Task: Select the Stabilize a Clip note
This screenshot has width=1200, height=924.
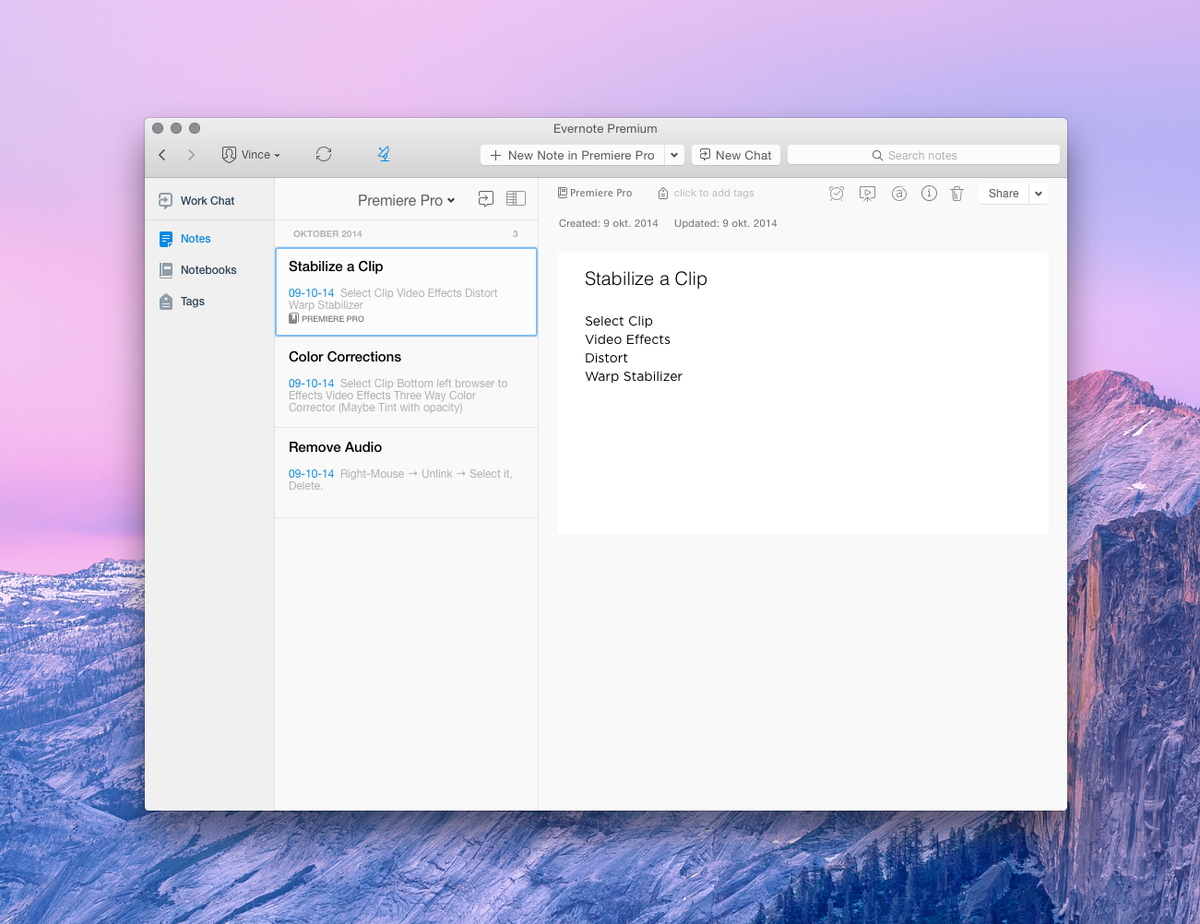Action: [406, 292]
